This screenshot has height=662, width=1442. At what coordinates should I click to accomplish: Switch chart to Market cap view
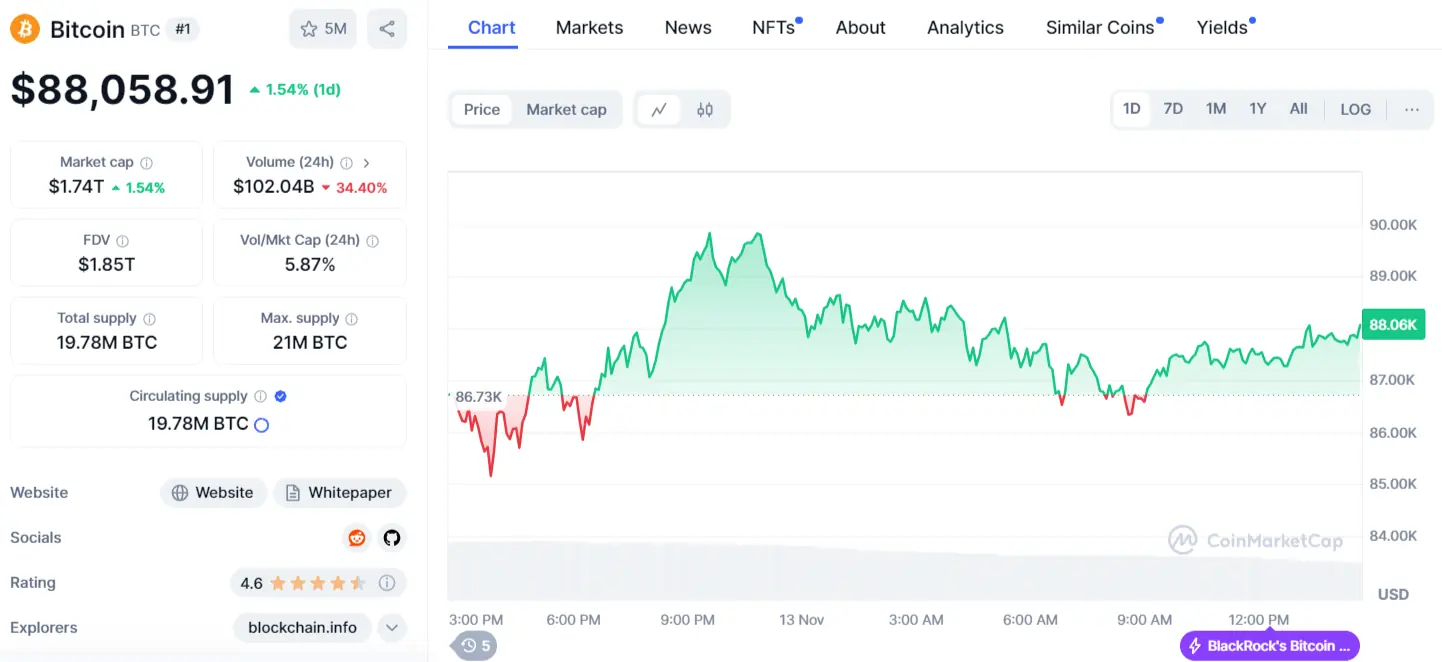[x=566, y=110]
